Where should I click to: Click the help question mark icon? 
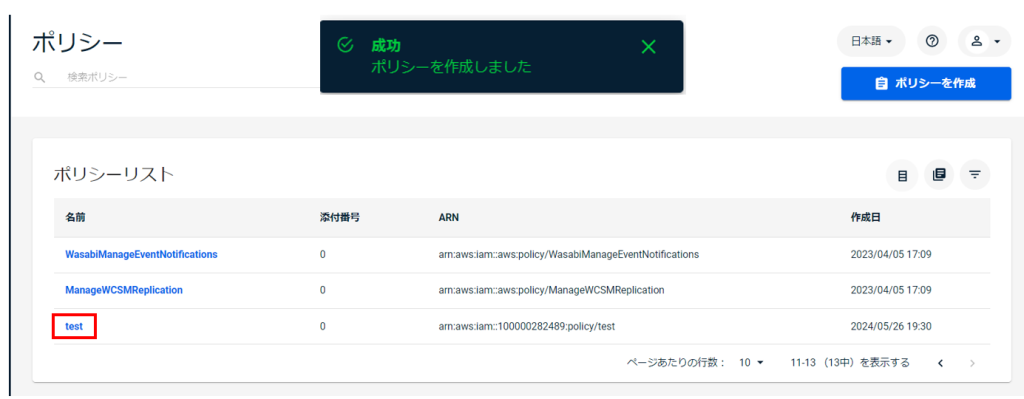[x=932, y=41]
